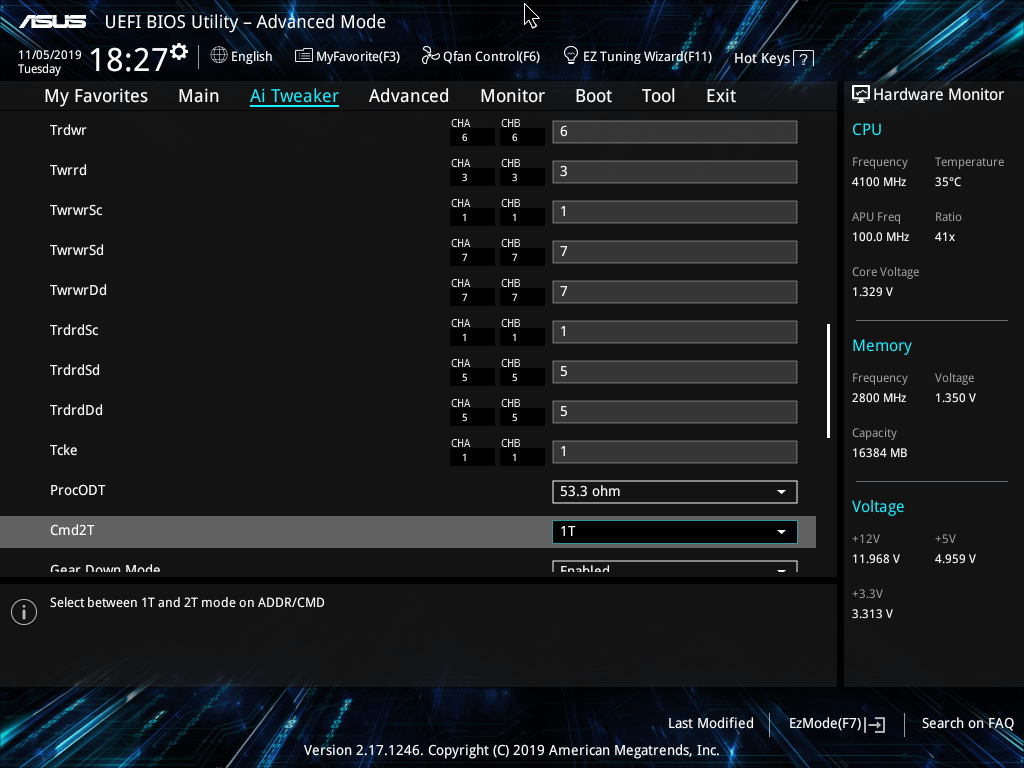
Task: Select the Ai Tweaker tab
Action: 294,96
